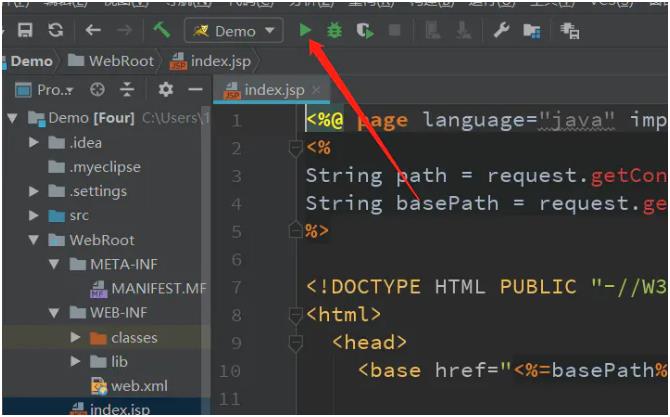Click the scroll-from-source target icon
The height and width of the screenshot is (417, 670).
click(x=97, y=90)
